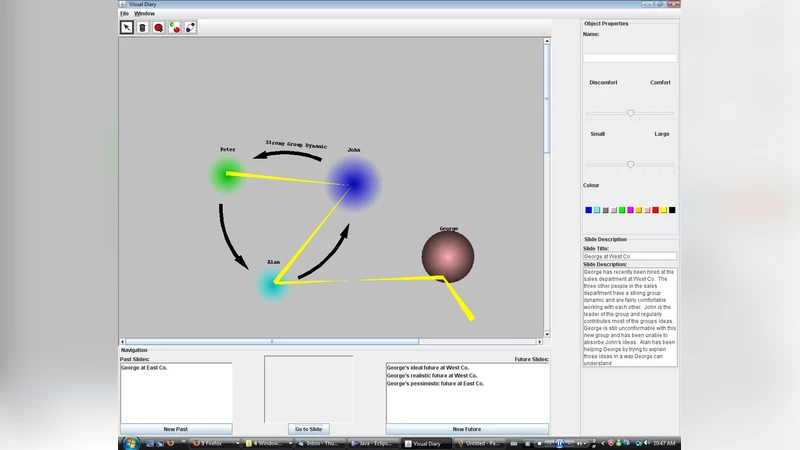Viewport: 800px width, 450px height.
Task: Click the canvas scroll up arrow
Action: (547, 41)
